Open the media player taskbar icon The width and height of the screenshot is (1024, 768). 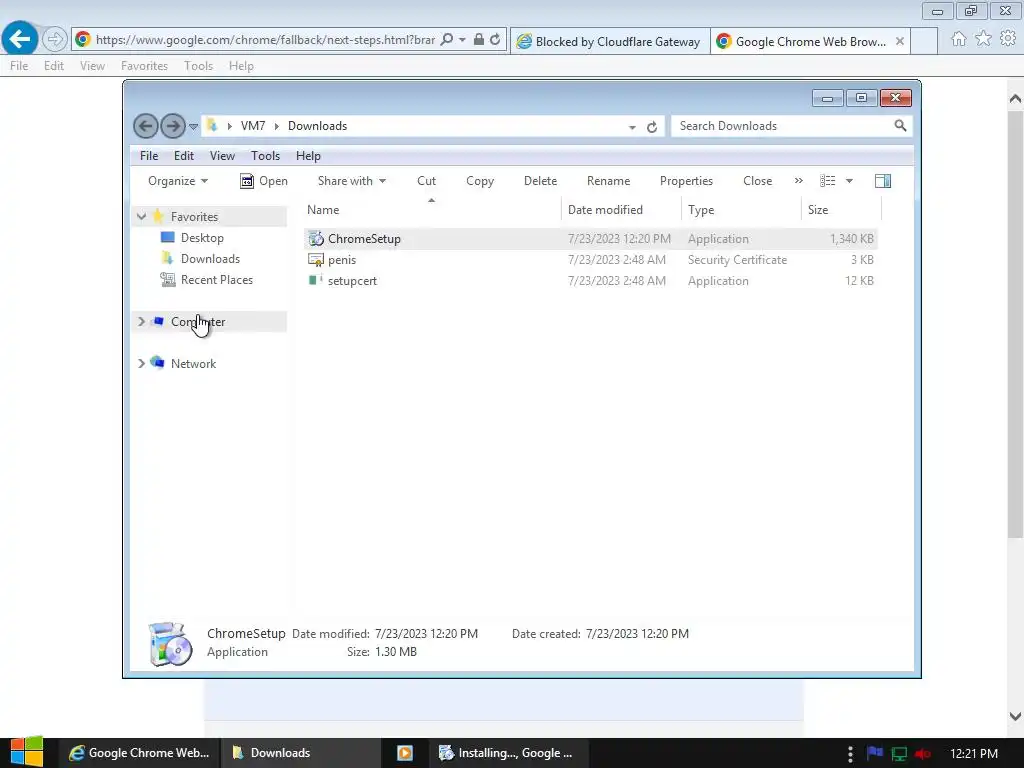(x=405, y=753)
